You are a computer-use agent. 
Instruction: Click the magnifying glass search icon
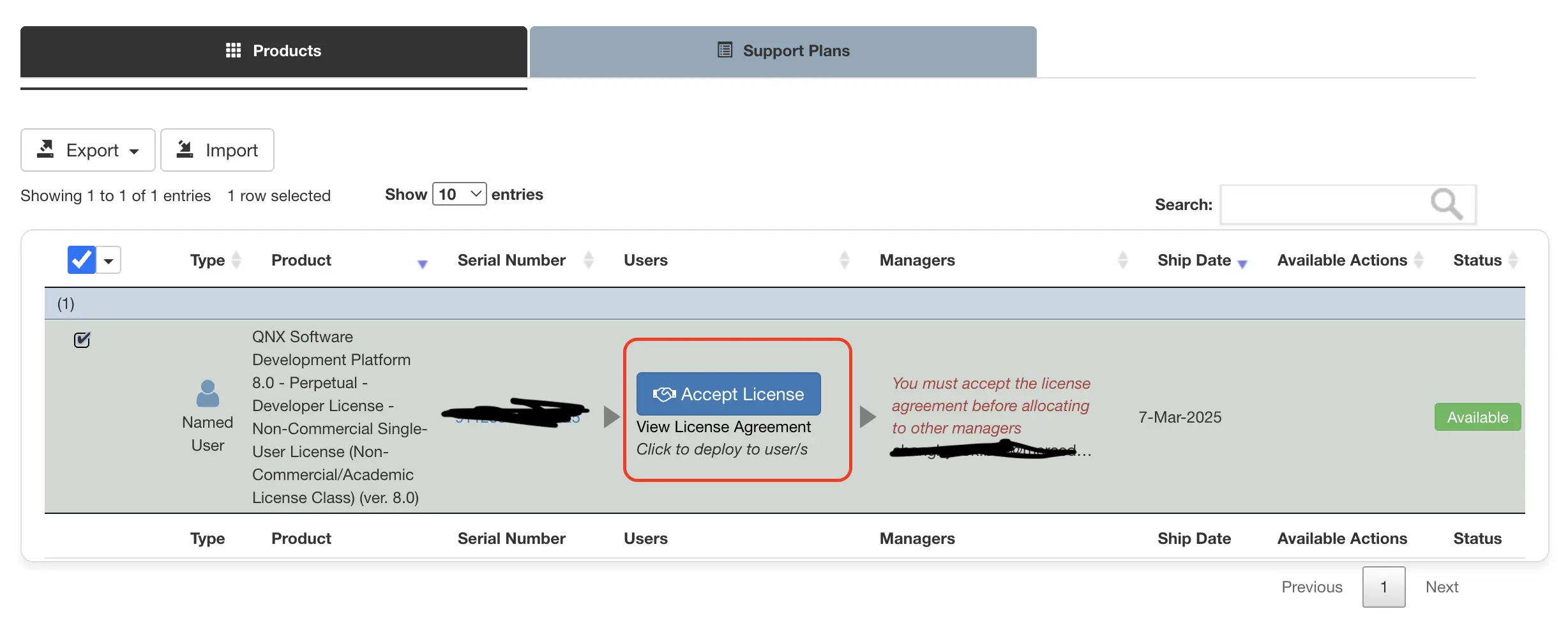pyautogui.click(x=1446, y=204)
